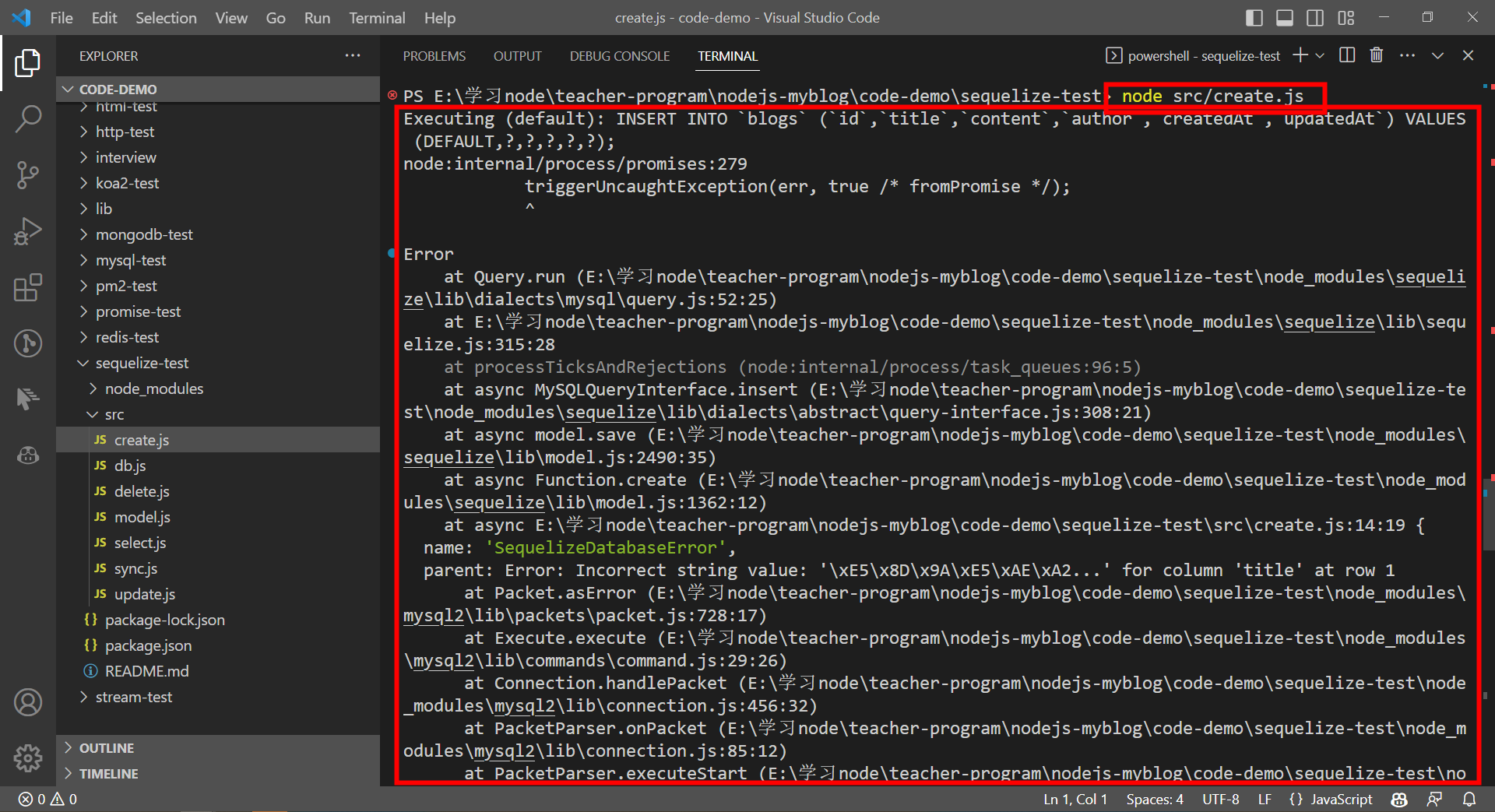The image size is (1495, 812).
Task: Collapse the sequelize-test folder
Action: click(218, 363)
